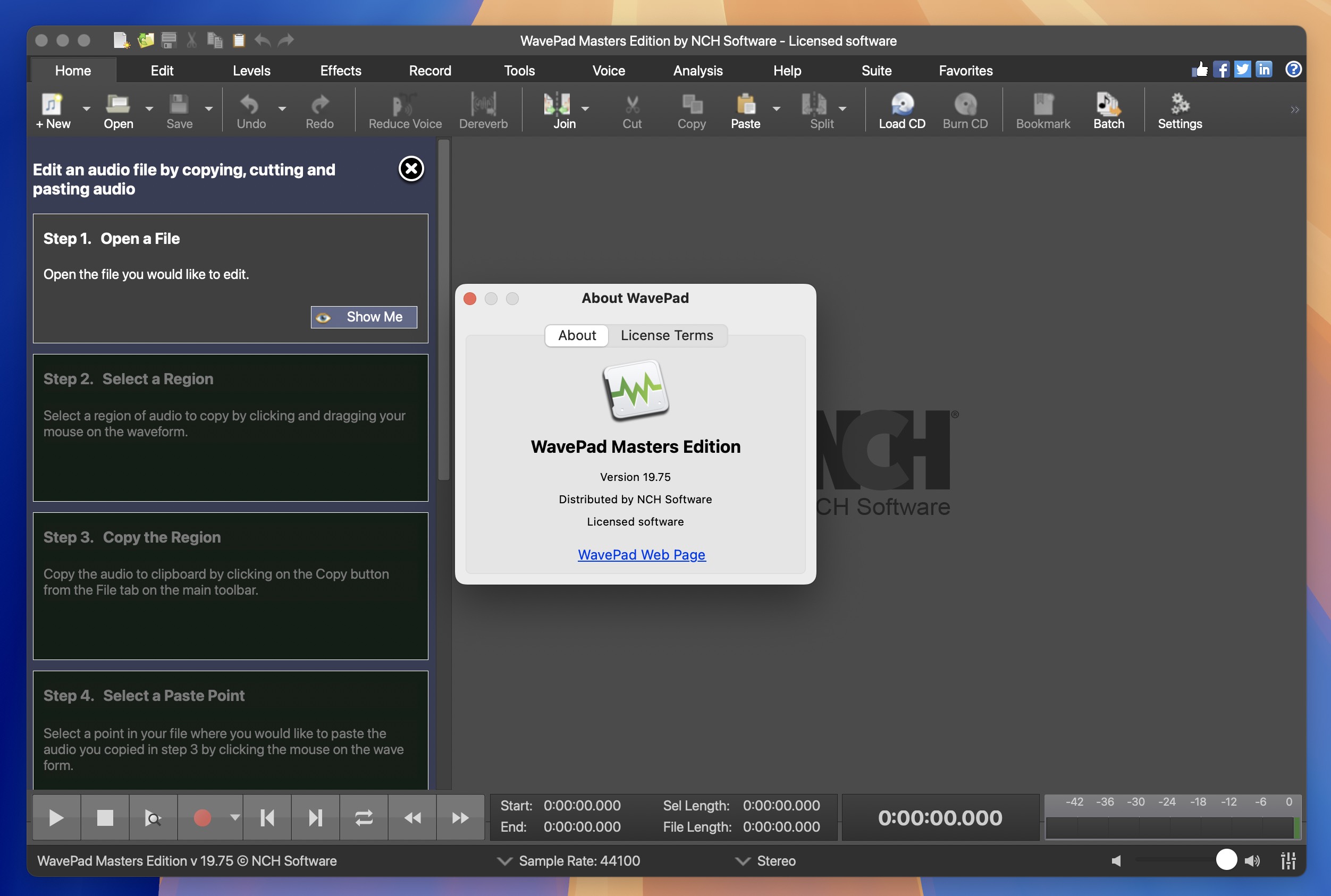Click the New file toolbar icon
The height and width of the screenshot is (896, 1331).
[52, 111]
